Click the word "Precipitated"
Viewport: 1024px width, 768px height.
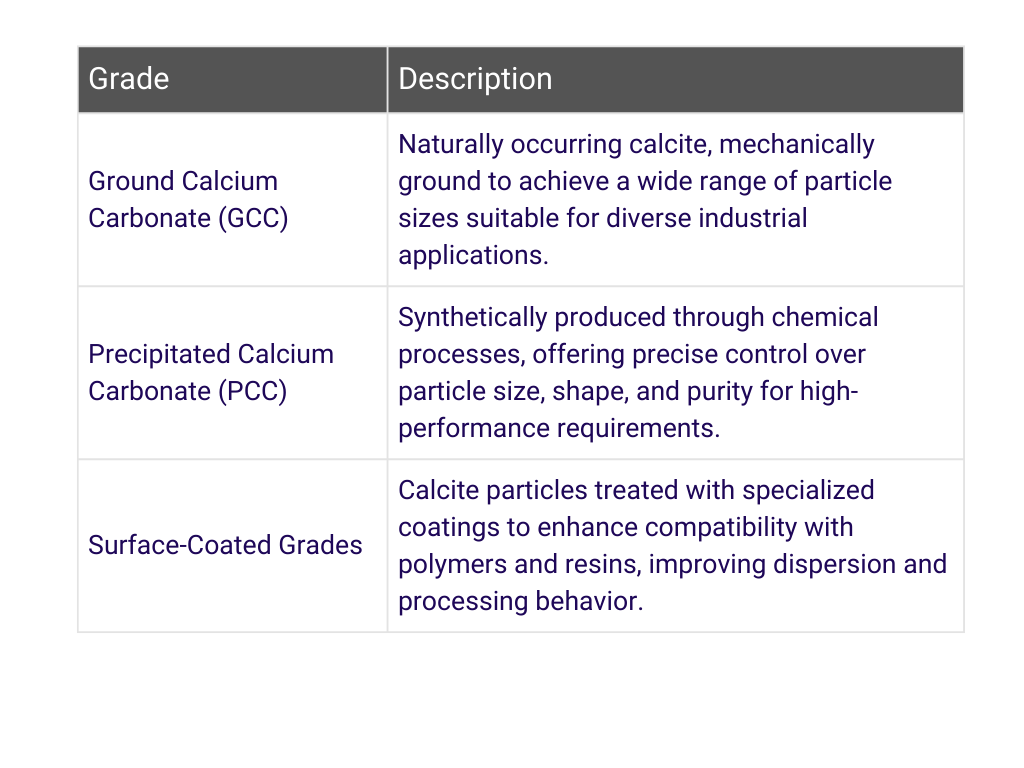pyautogui.click(x=145, y=354)
